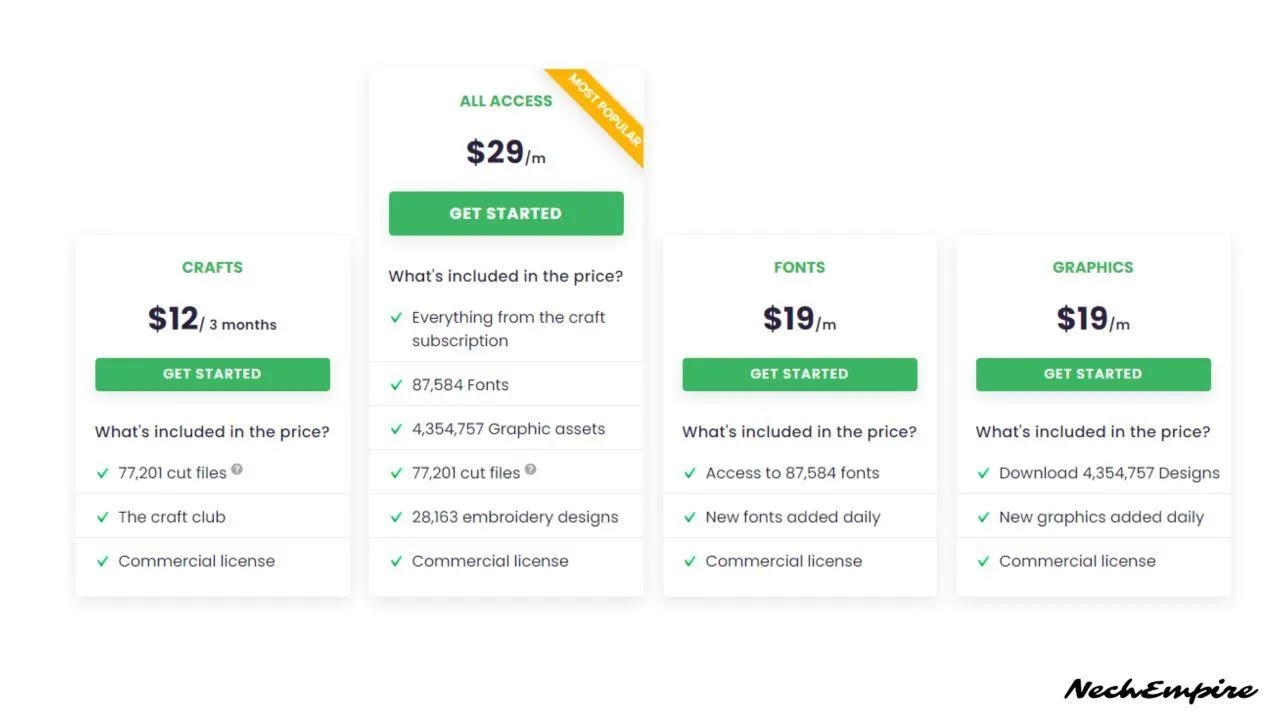Click checkmark next to New fonts added daily
Image resolution: width=1280 pixels, height=720 pixels.
(689, 517)
